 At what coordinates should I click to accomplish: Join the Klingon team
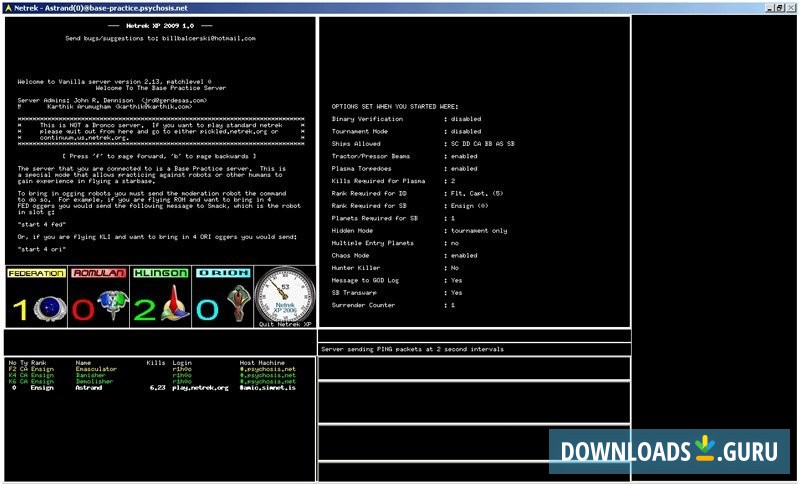pos(161,297)
